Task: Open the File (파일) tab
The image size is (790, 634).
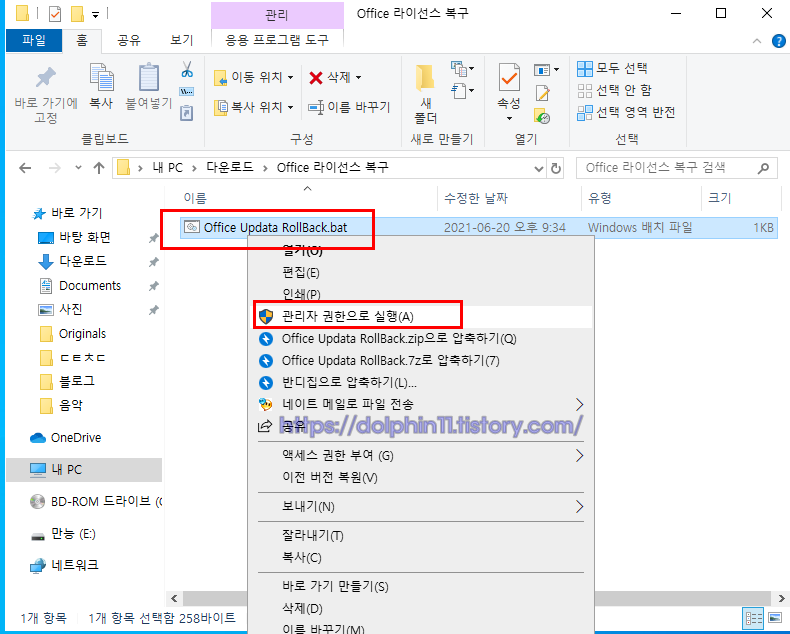Action: coord(34,40)
